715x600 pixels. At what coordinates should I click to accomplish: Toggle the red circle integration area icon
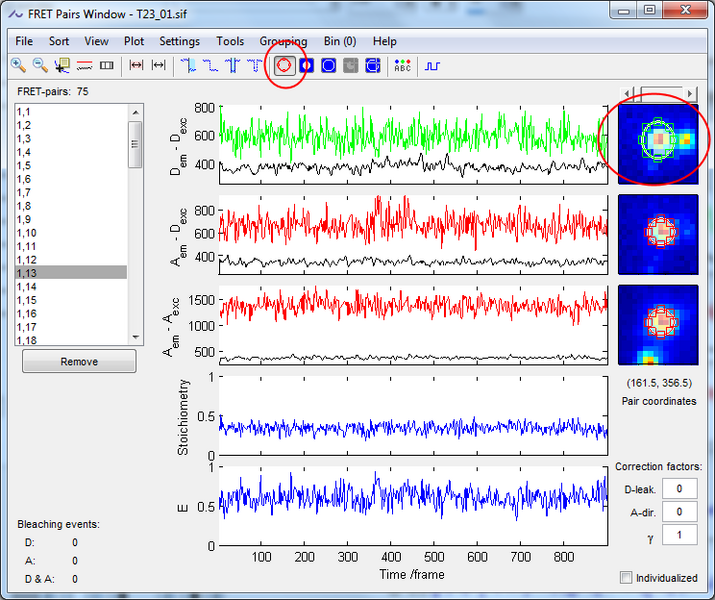click(x=284, y=66)
